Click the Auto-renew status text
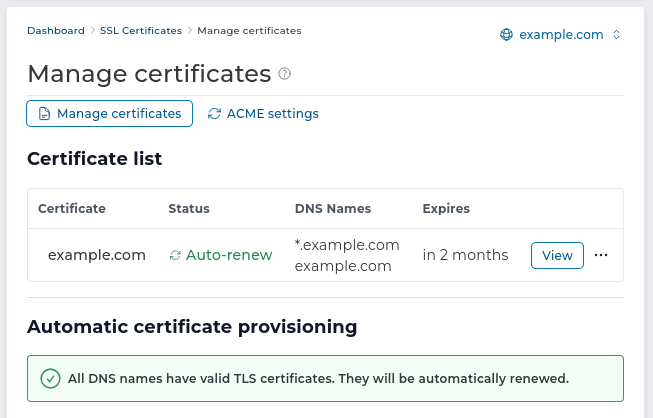653x418 pixels. pyautogui.click(x=229, y=255)
